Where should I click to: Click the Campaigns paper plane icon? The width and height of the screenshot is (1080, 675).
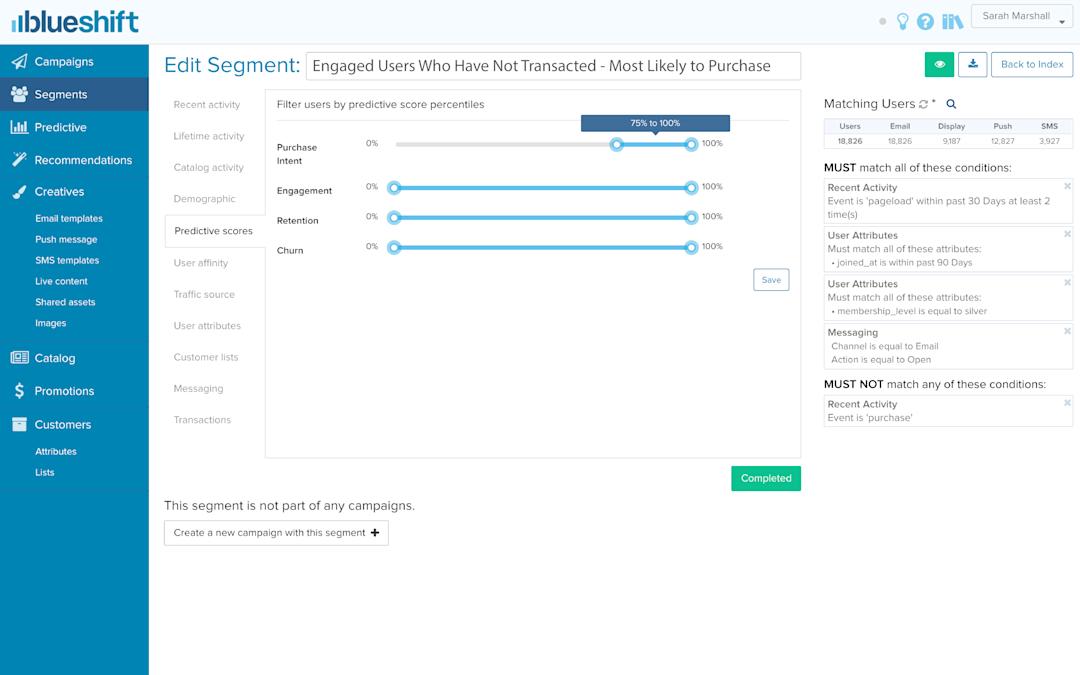pyautogui.click(x=19, y=61)
